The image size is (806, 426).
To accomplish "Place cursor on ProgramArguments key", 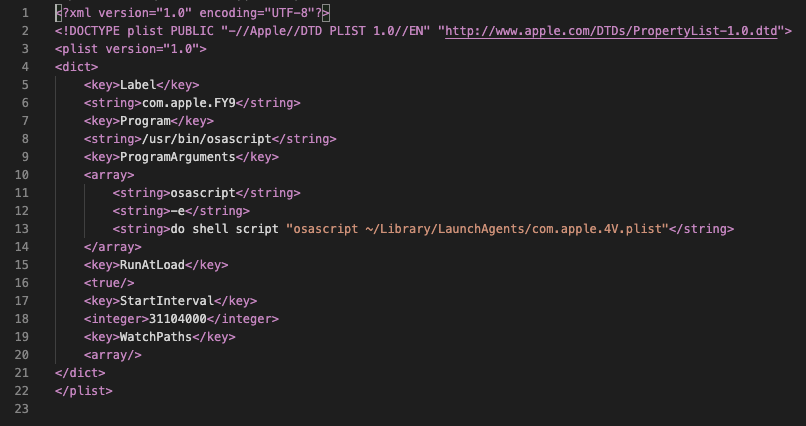I will click(x=177, y=157).
